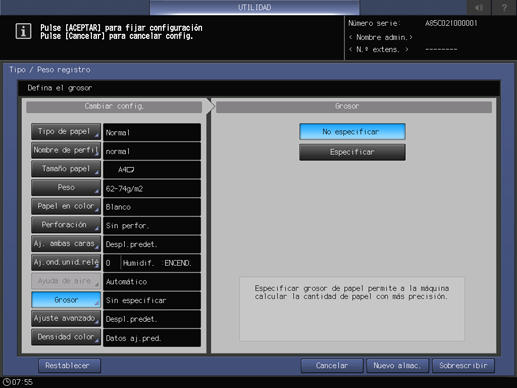Click the Defina el grosor heading
Screen dimensions: 517x388
point(60,88)
